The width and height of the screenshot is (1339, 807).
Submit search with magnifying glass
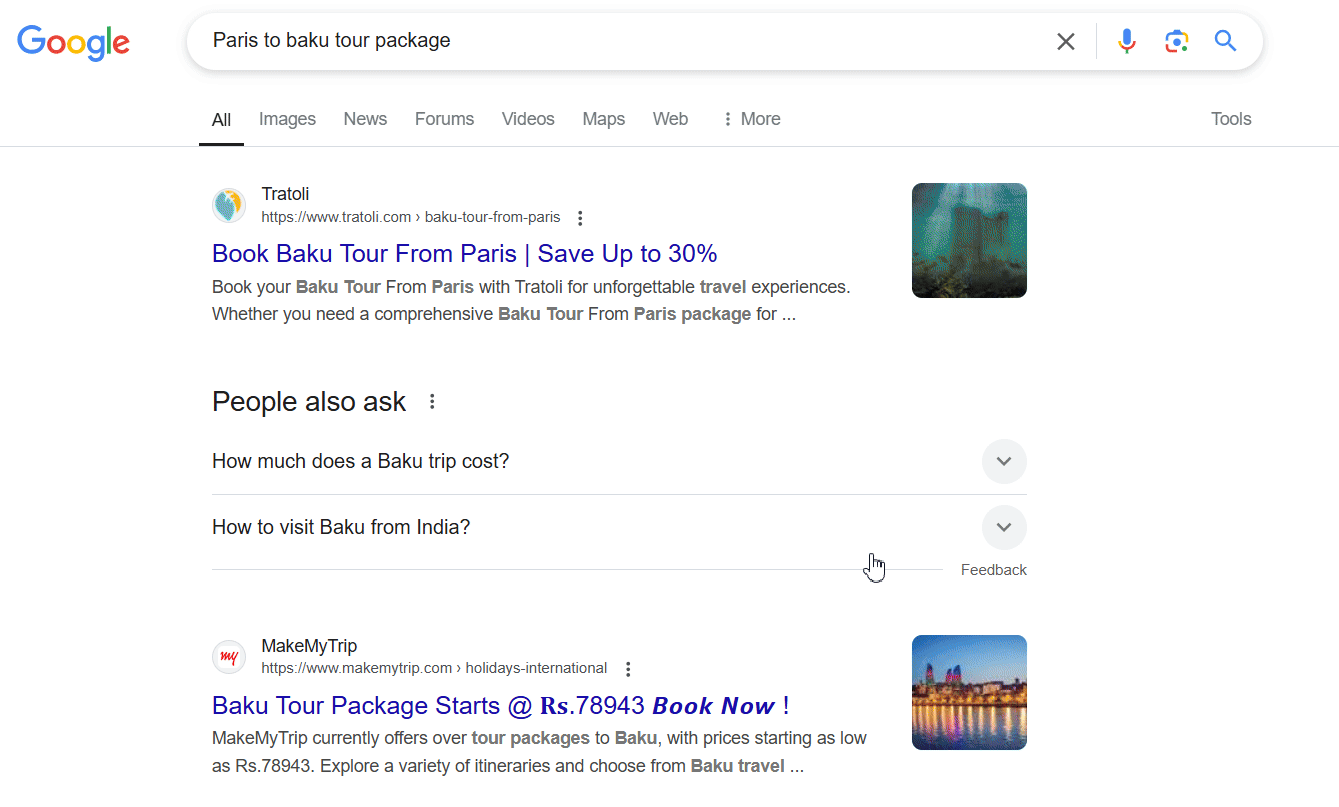(x=1225, y=41)
